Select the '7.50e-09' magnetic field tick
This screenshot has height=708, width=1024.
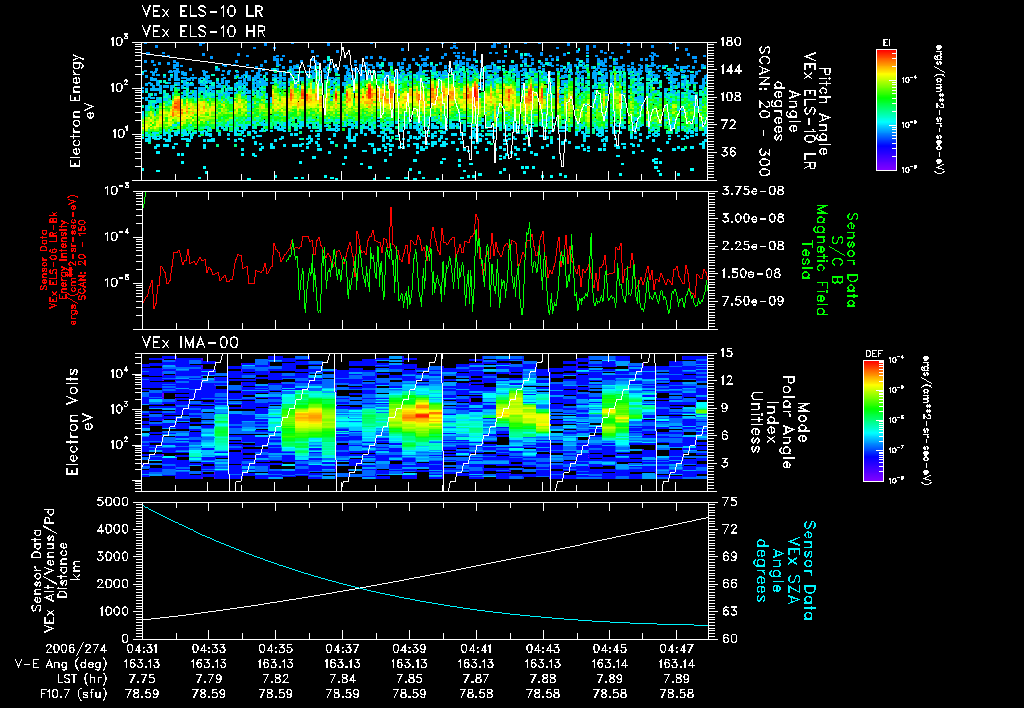tap(752, 301)
